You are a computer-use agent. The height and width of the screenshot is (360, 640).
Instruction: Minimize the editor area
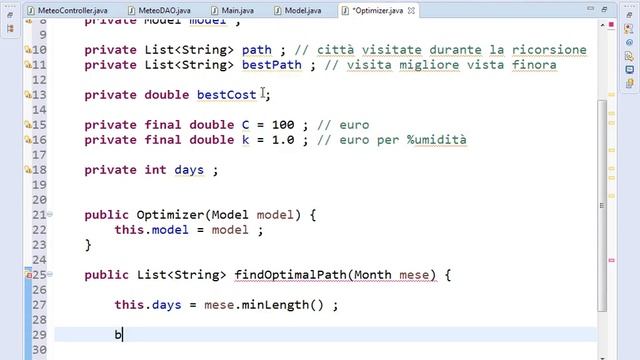click(590, 9)
